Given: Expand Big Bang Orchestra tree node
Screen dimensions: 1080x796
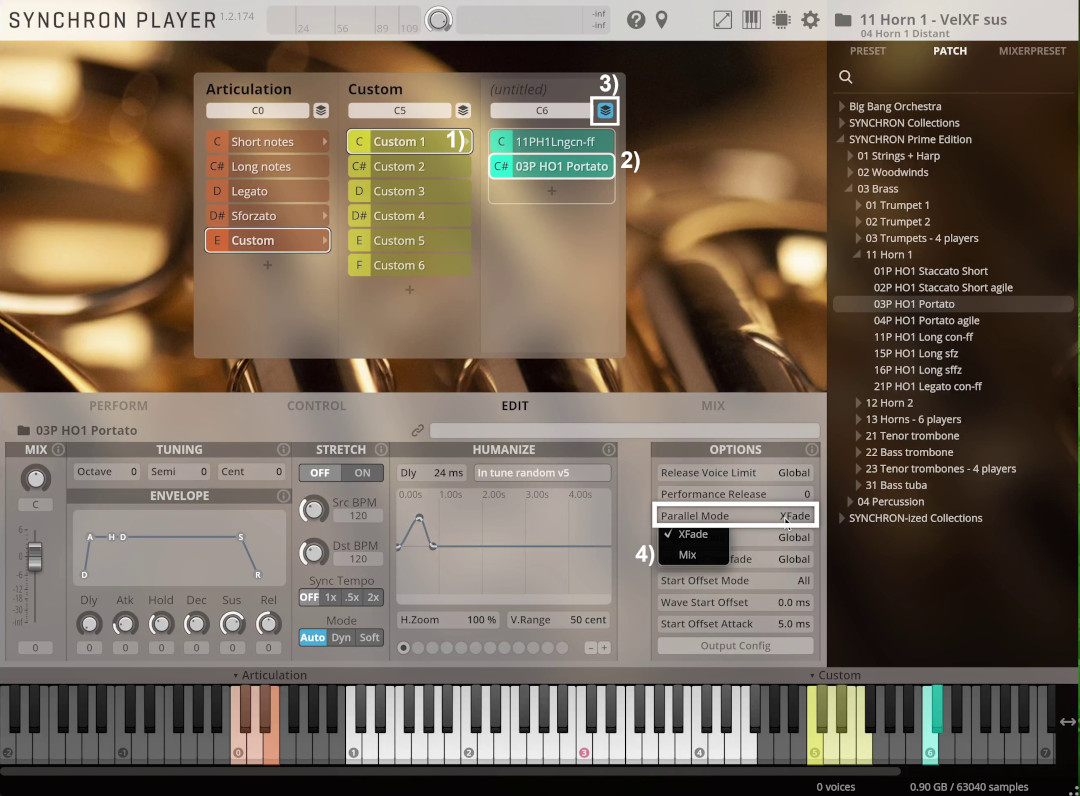Looking at the screenshot, I should (x=842, y=107).
